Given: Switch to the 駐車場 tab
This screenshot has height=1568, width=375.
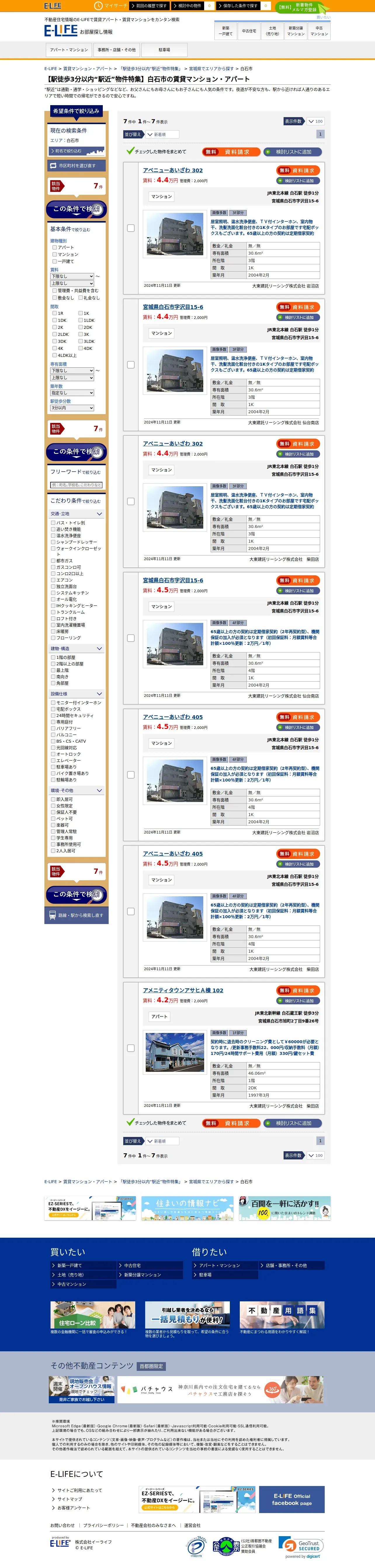Looking at the screenshot, I should (164, 50).
